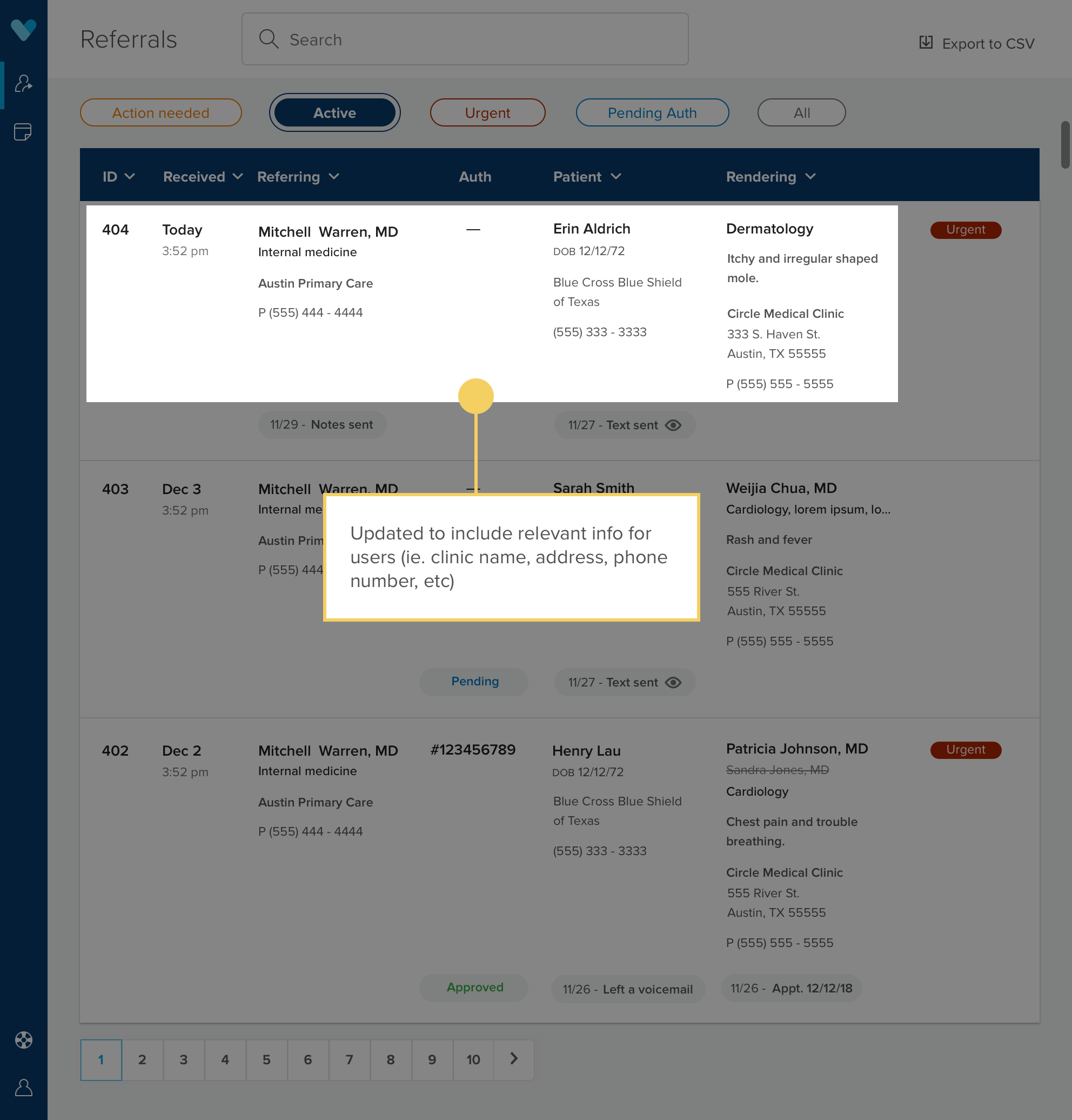Image resolution: width=1072 pixels, height=1120 pixels.
Task: Click the heart logo in the sidebar
Action: pos(23,29)
